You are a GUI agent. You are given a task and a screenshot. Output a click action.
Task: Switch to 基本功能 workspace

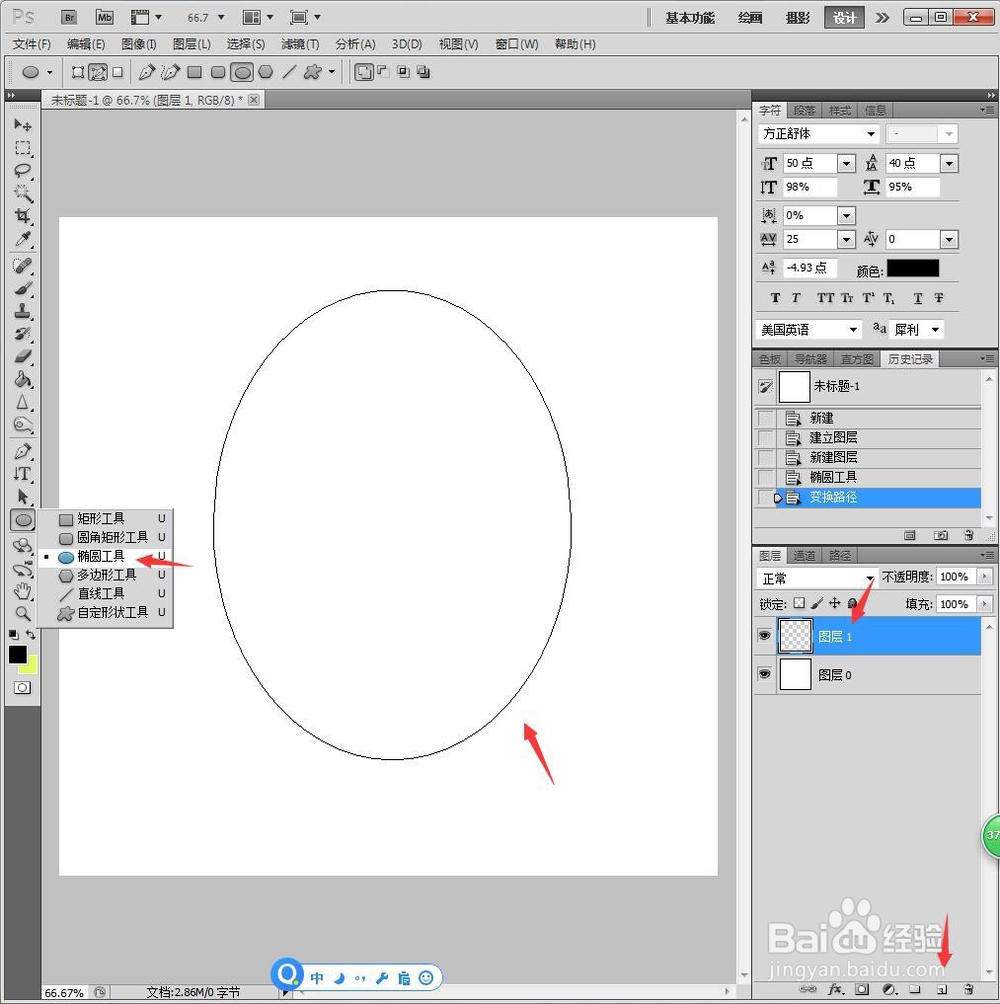(690, 18)
